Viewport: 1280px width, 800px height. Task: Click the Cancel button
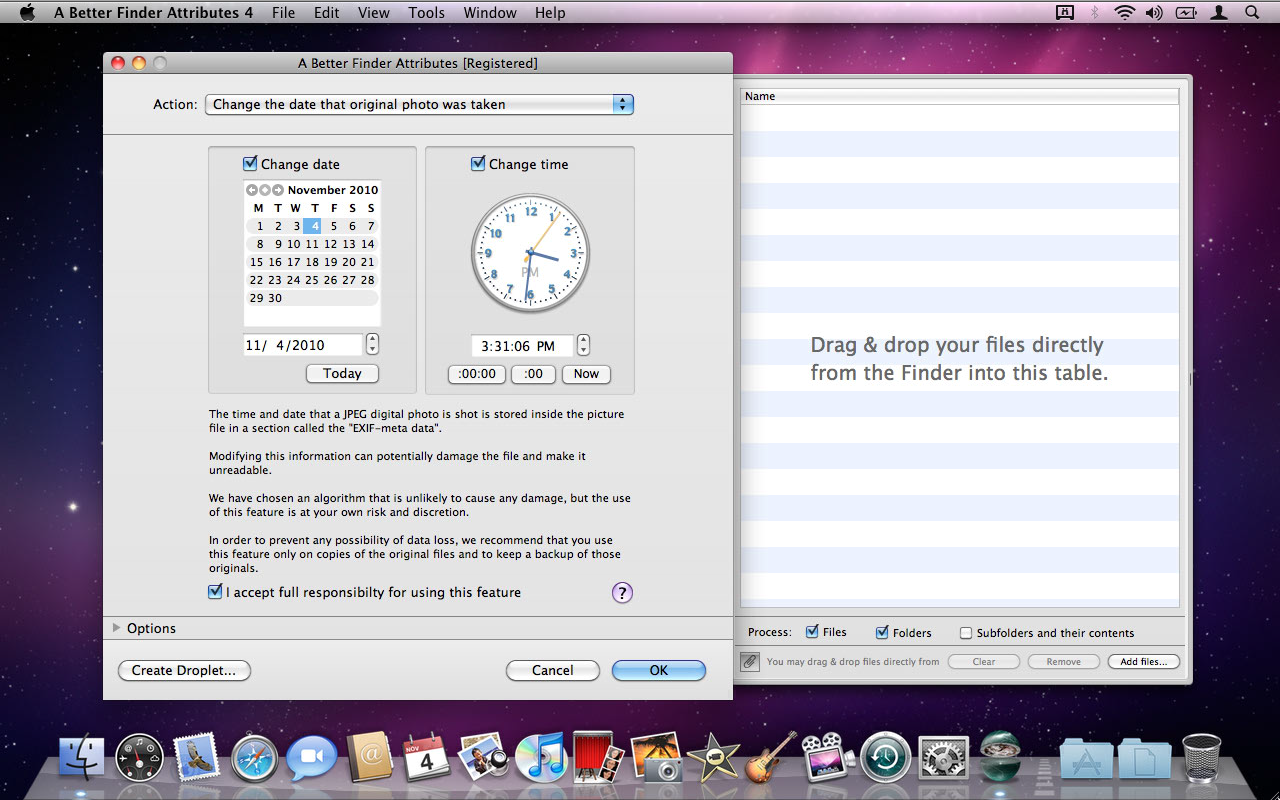pyautogui.click(x=552, y=670)
